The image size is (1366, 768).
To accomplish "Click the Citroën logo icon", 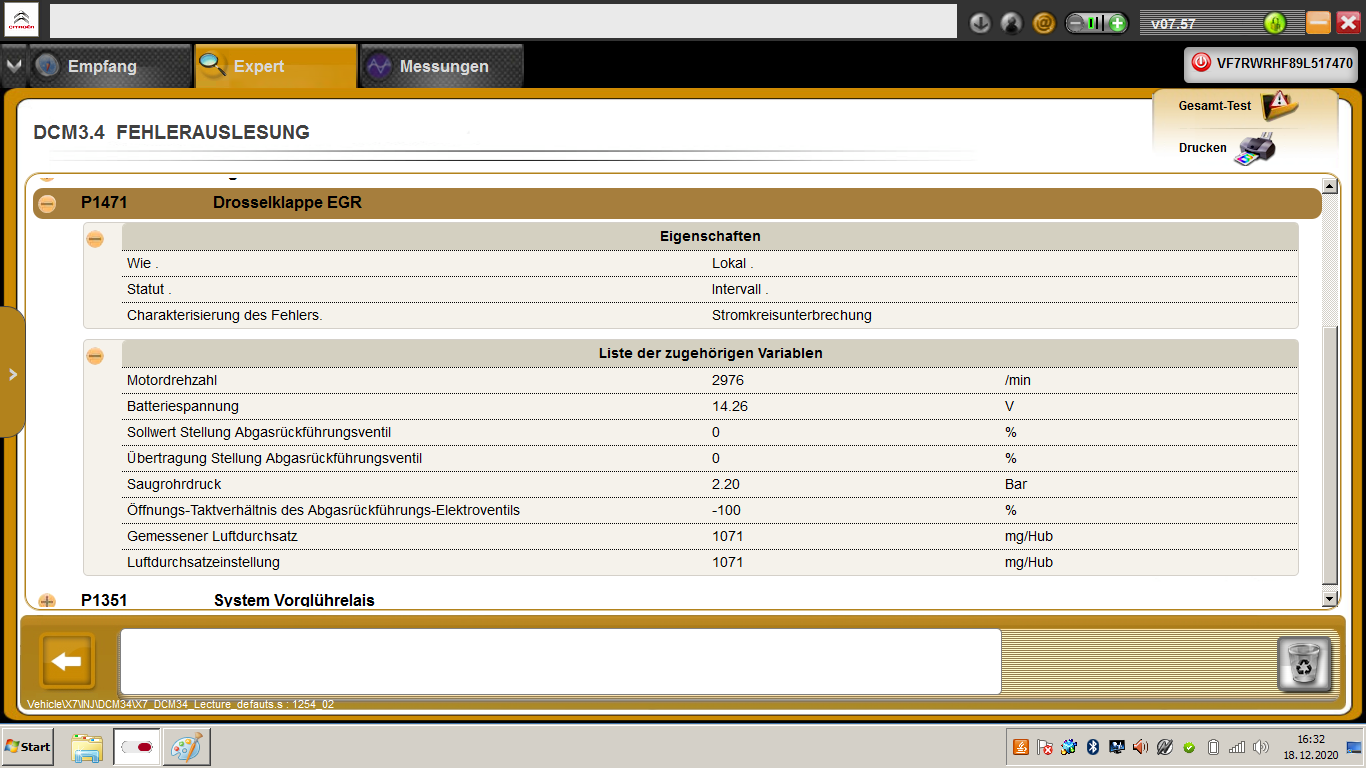I will 21,20.
